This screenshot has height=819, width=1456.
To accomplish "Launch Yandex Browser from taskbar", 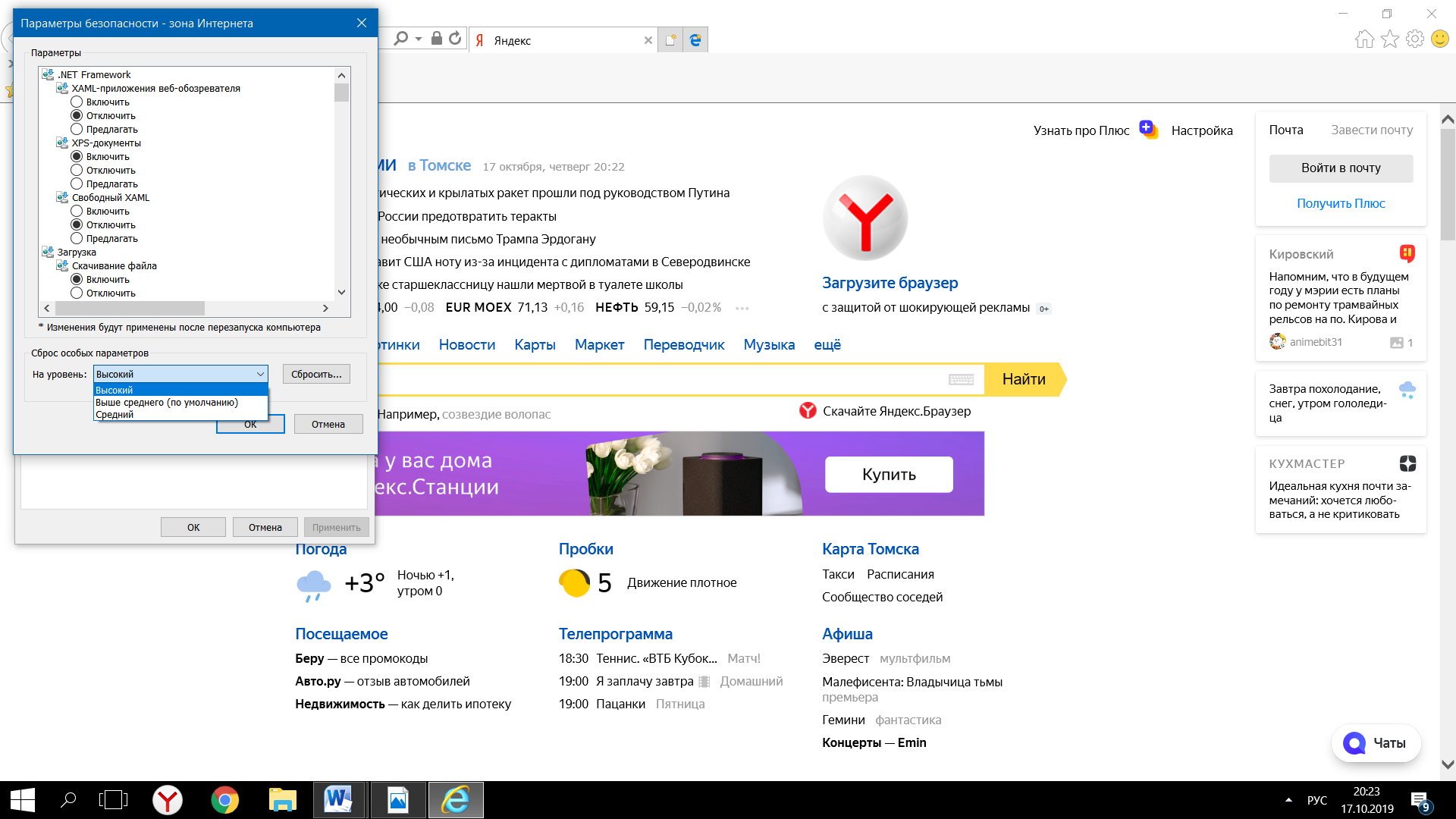I will click(x=168, y=800).
